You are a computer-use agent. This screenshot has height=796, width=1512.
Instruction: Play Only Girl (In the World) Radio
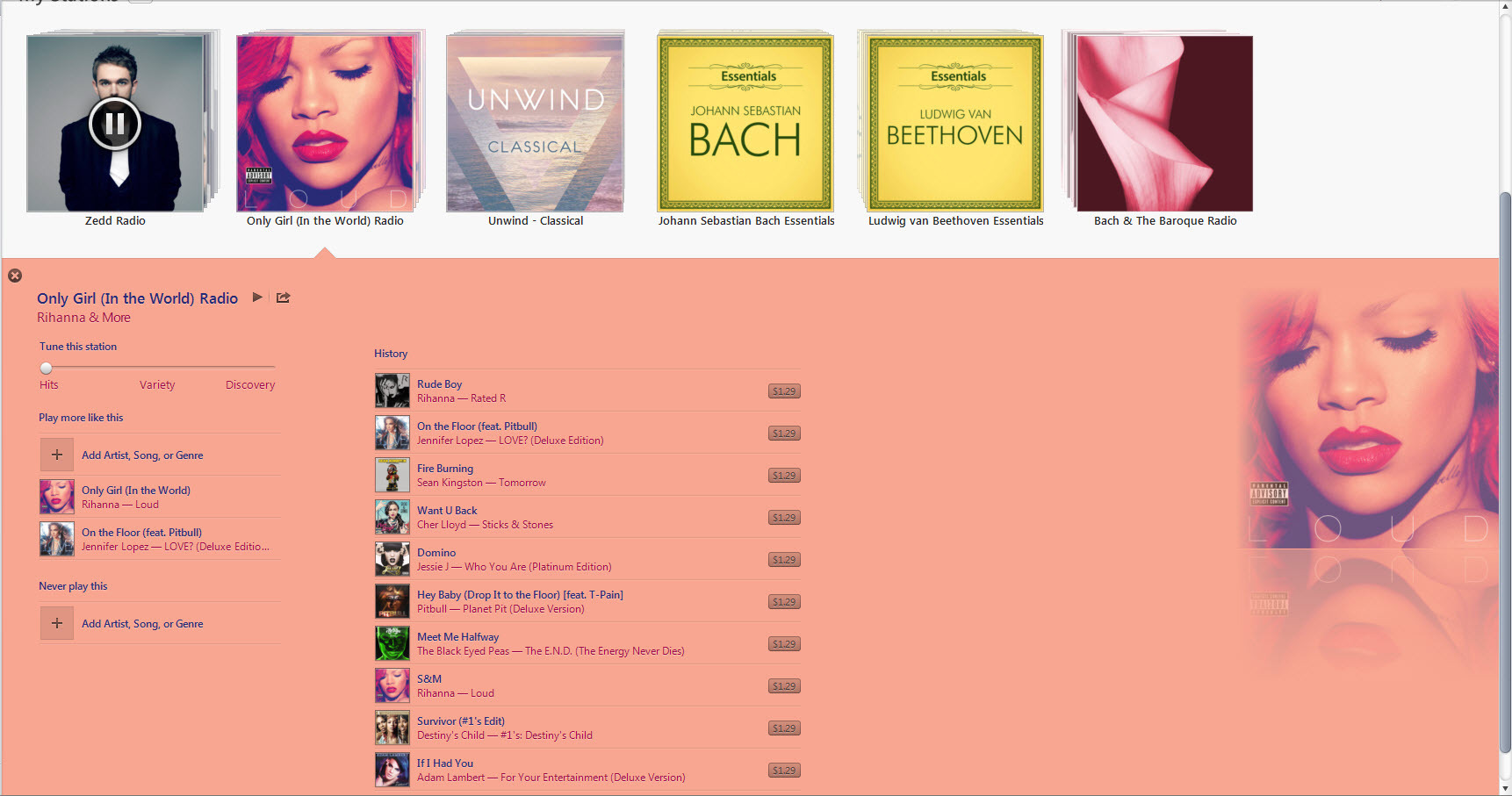257,298
